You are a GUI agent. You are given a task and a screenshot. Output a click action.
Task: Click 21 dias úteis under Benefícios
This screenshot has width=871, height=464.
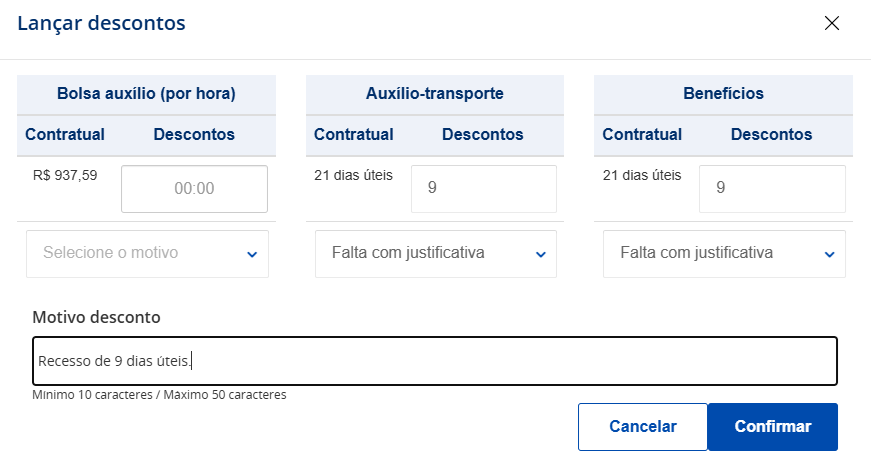(x=642, y=176)
